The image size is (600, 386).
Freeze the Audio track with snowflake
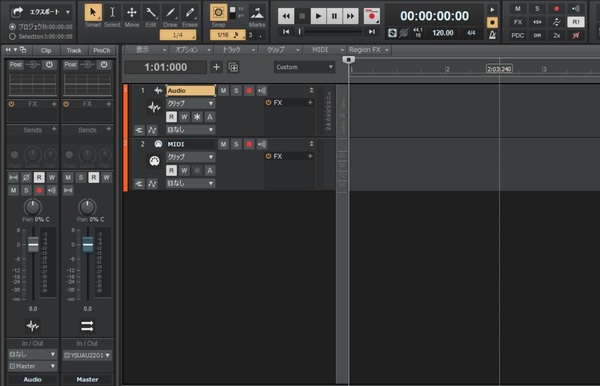tap(197, 117)
